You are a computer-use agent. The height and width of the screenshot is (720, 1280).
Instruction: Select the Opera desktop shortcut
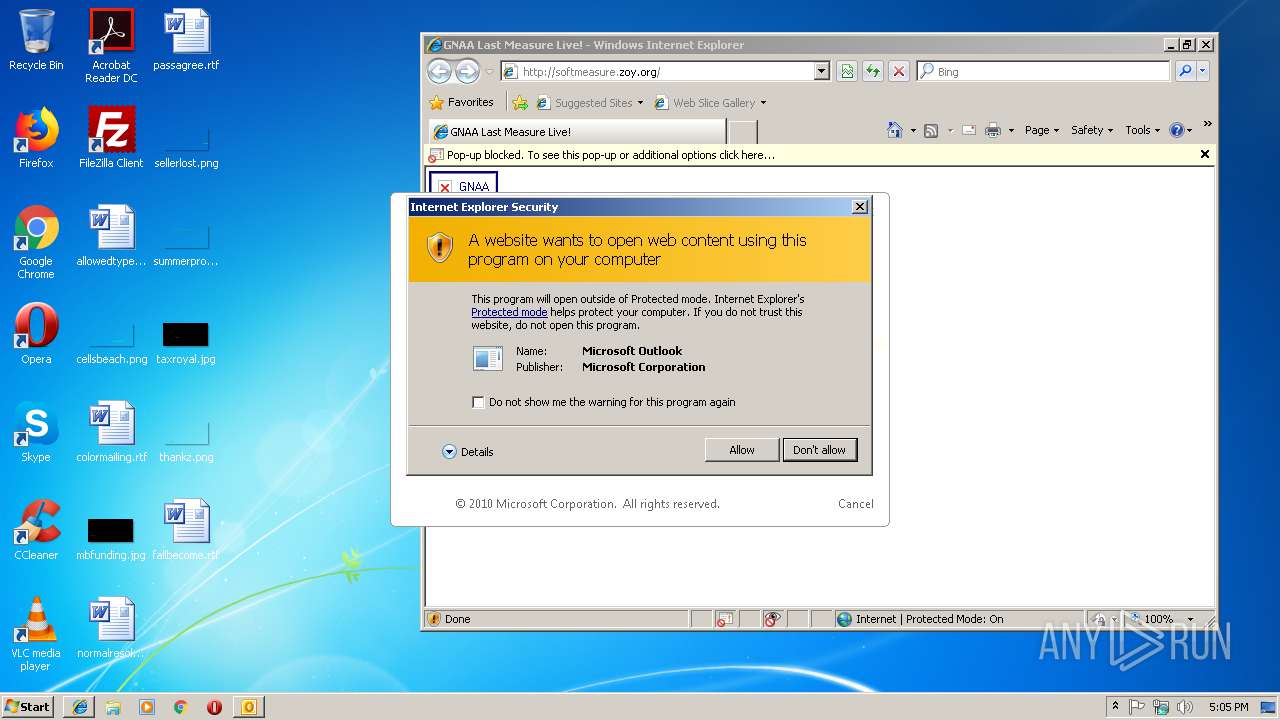[x=36, y=334]
